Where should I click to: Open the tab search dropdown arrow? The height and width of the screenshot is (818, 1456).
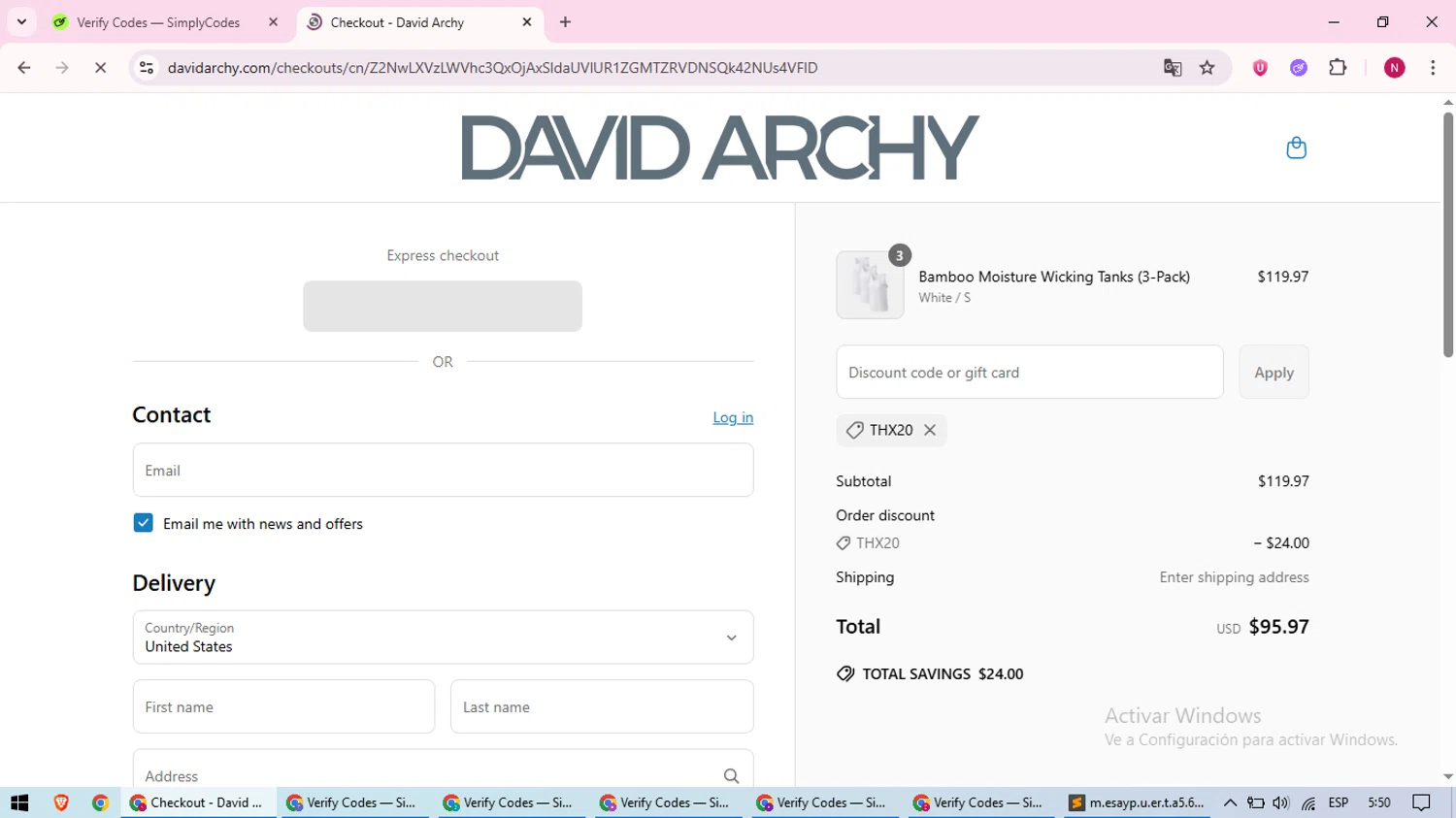(21, 22)
